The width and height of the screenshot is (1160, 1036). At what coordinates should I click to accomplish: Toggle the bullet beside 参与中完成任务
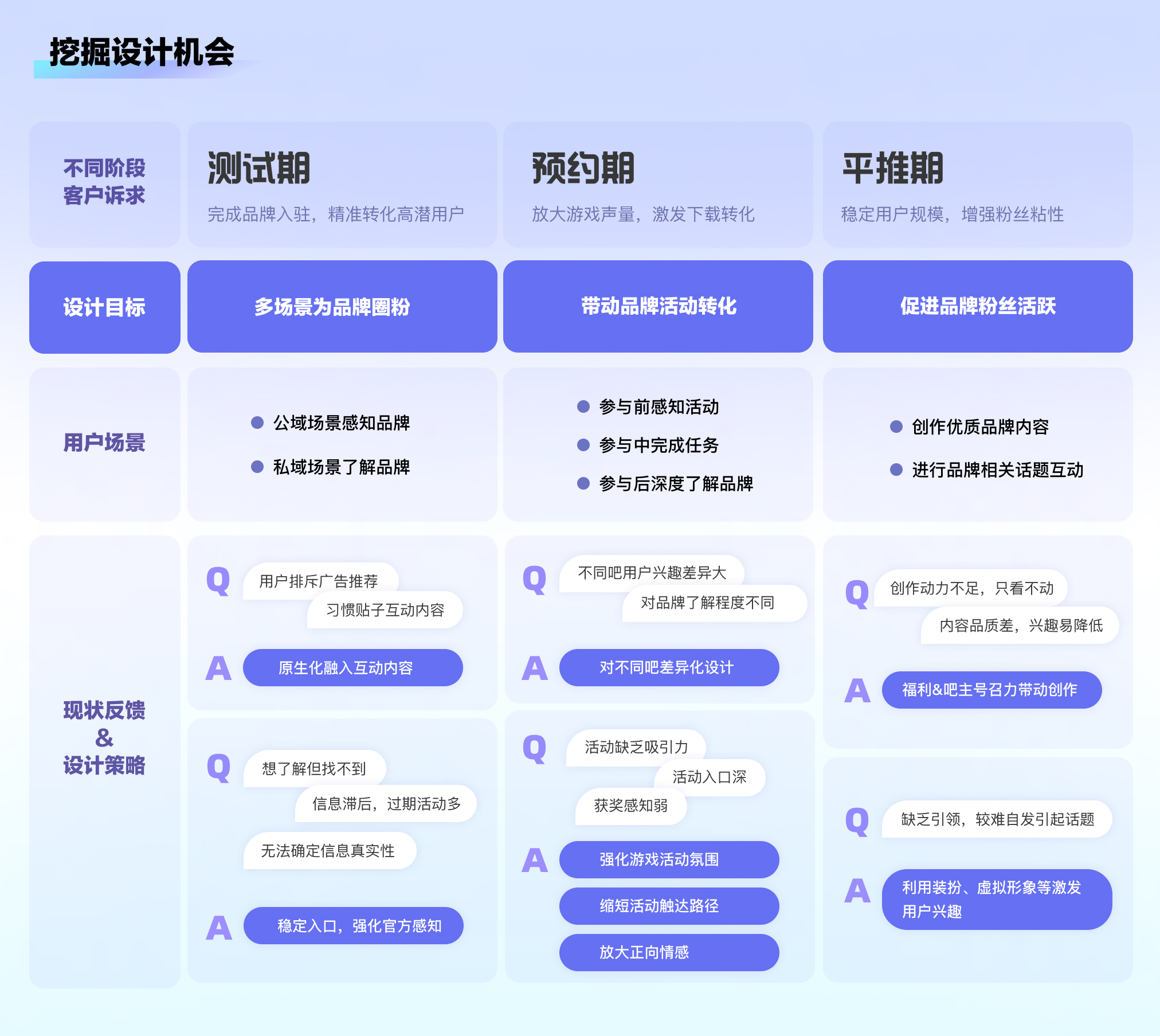pos(582,445)
